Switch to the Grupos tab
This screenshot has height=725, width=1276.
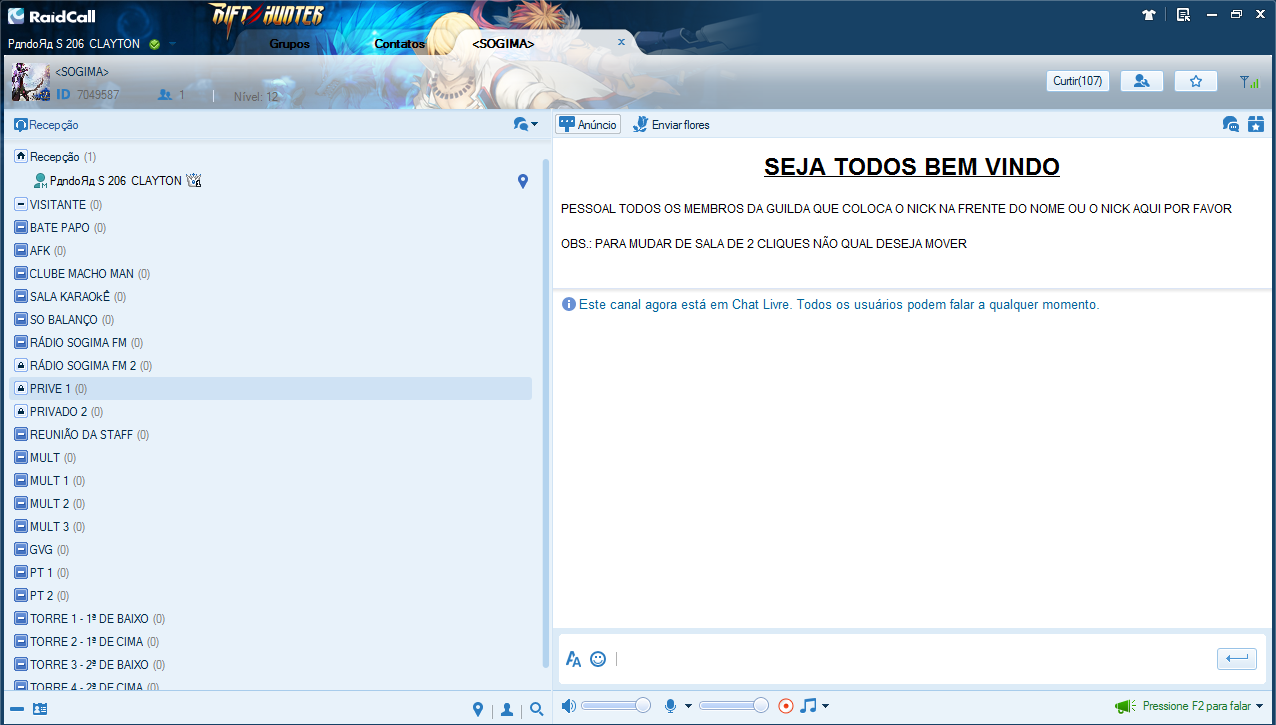(x=289, y=44)
